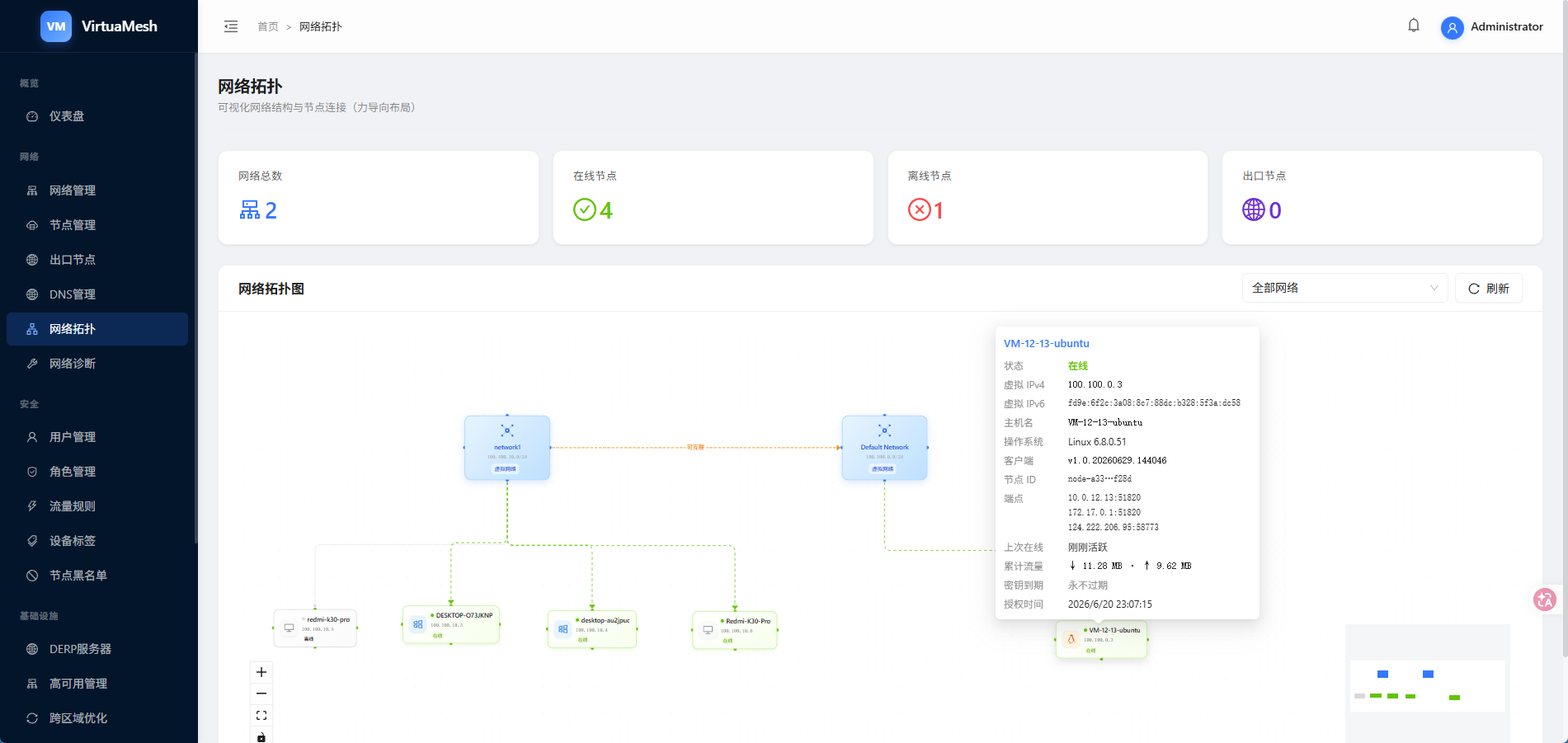1568x743 pixels.
Task: Click the 设备标签 tag icon
Action: [32, 541]
